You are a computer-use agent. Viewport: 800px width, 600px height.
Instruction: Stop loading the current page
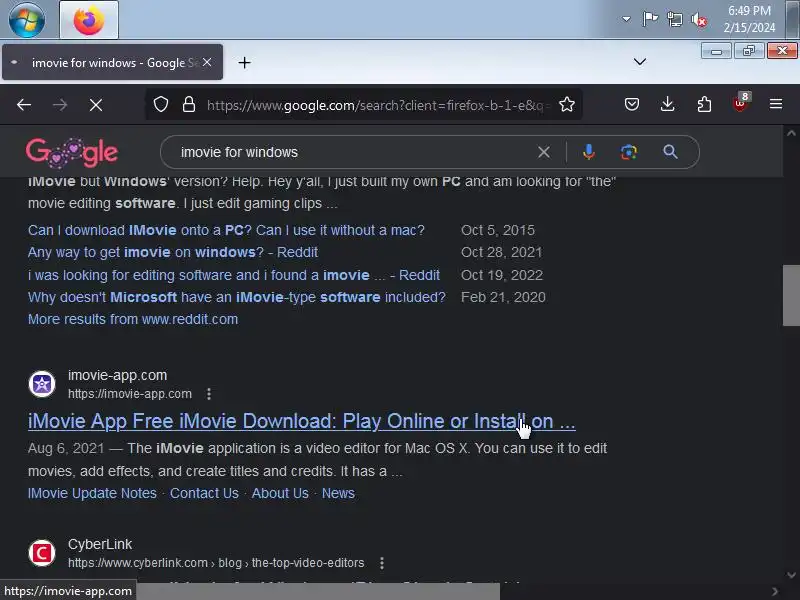[95, 105]
